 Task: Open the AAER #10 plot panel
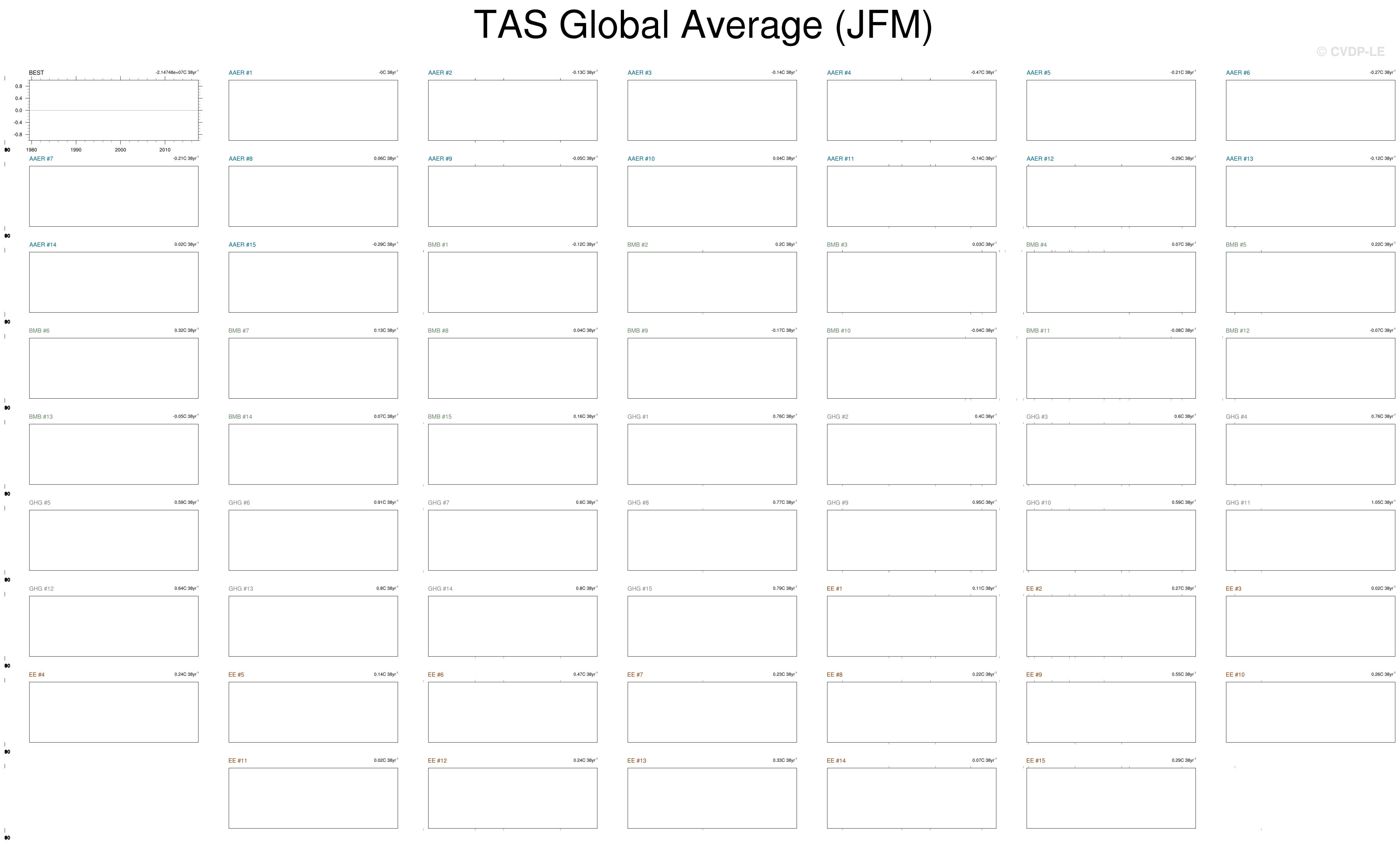(712, 196)
